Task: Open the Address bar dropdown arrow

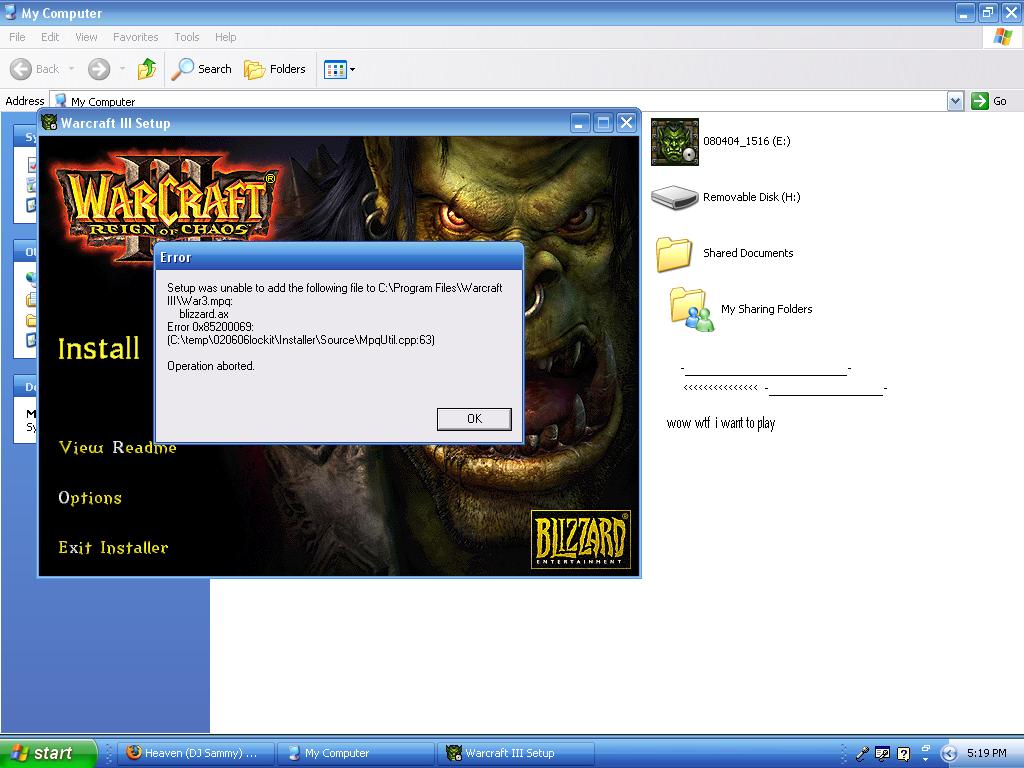Action: pyautogui.click(x=955, y=101)
